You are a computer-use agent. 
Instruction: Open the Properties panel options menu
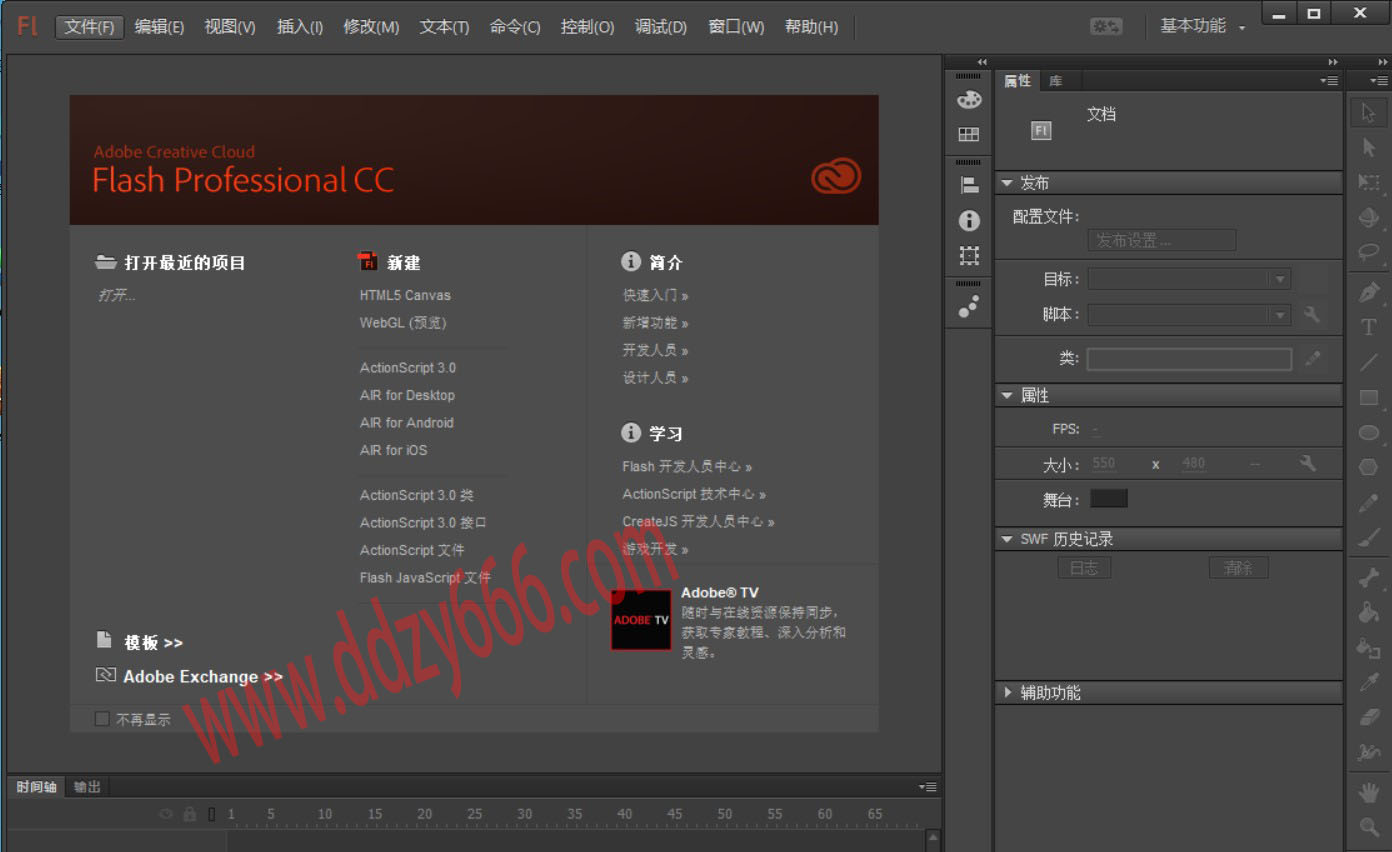(1329, 81)
